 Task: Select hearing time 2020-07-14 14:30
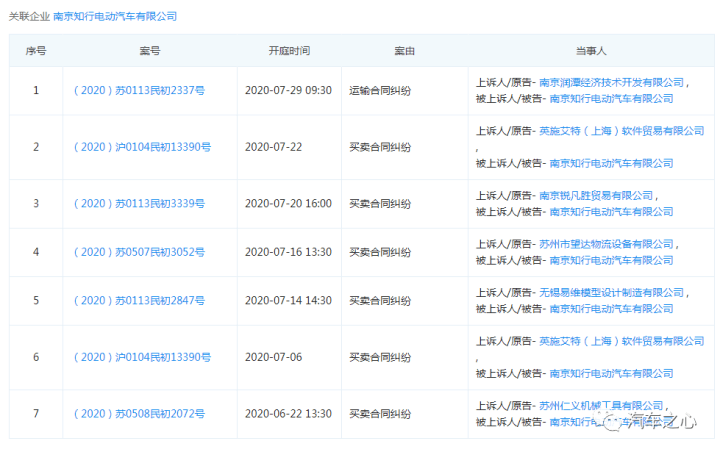tap(288, 300)
